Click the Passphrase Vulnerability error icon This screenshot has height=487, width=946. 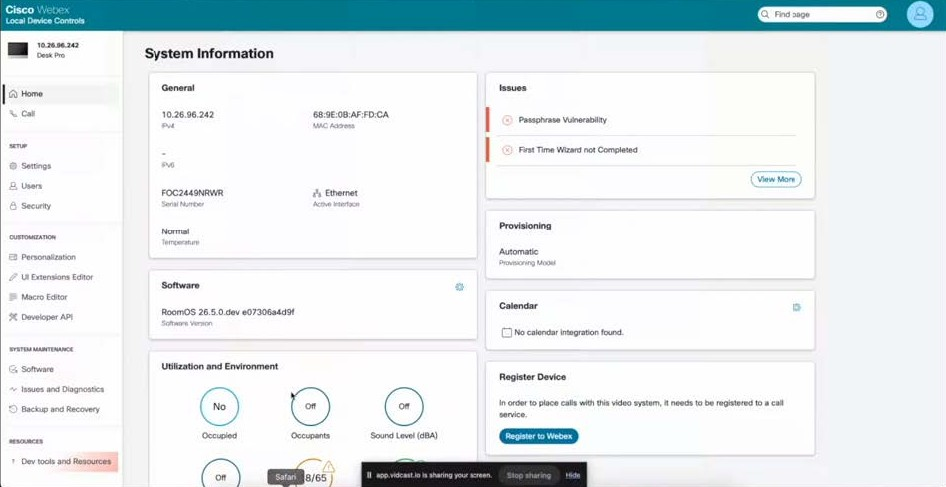507,120
